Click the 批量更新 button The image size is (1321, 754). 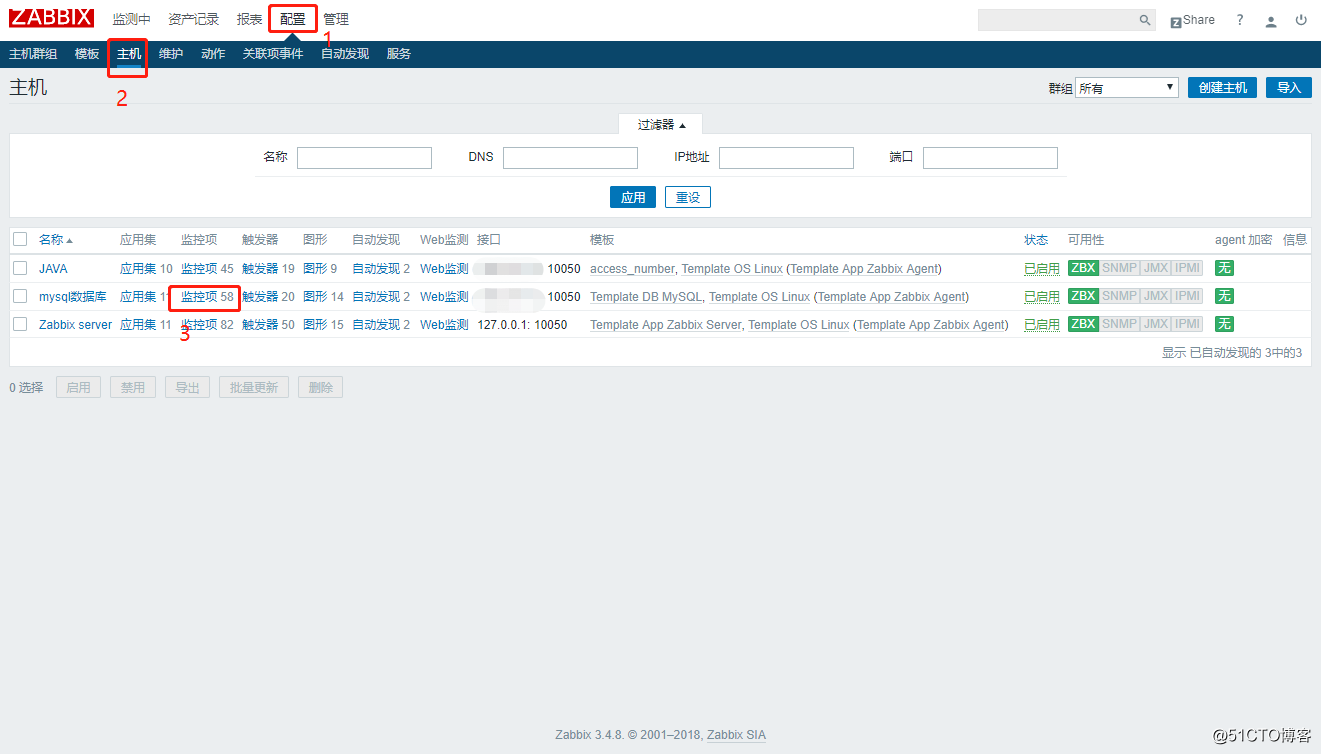coord(254,387)
